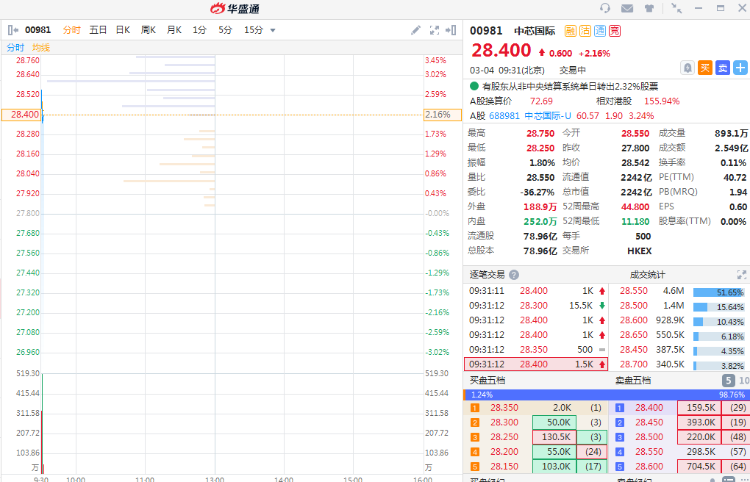Image resolution: width=750 pixels, height=482 pixels.
Task: Add stock to watchlist plus icon
Action: (x=740, y=68)
